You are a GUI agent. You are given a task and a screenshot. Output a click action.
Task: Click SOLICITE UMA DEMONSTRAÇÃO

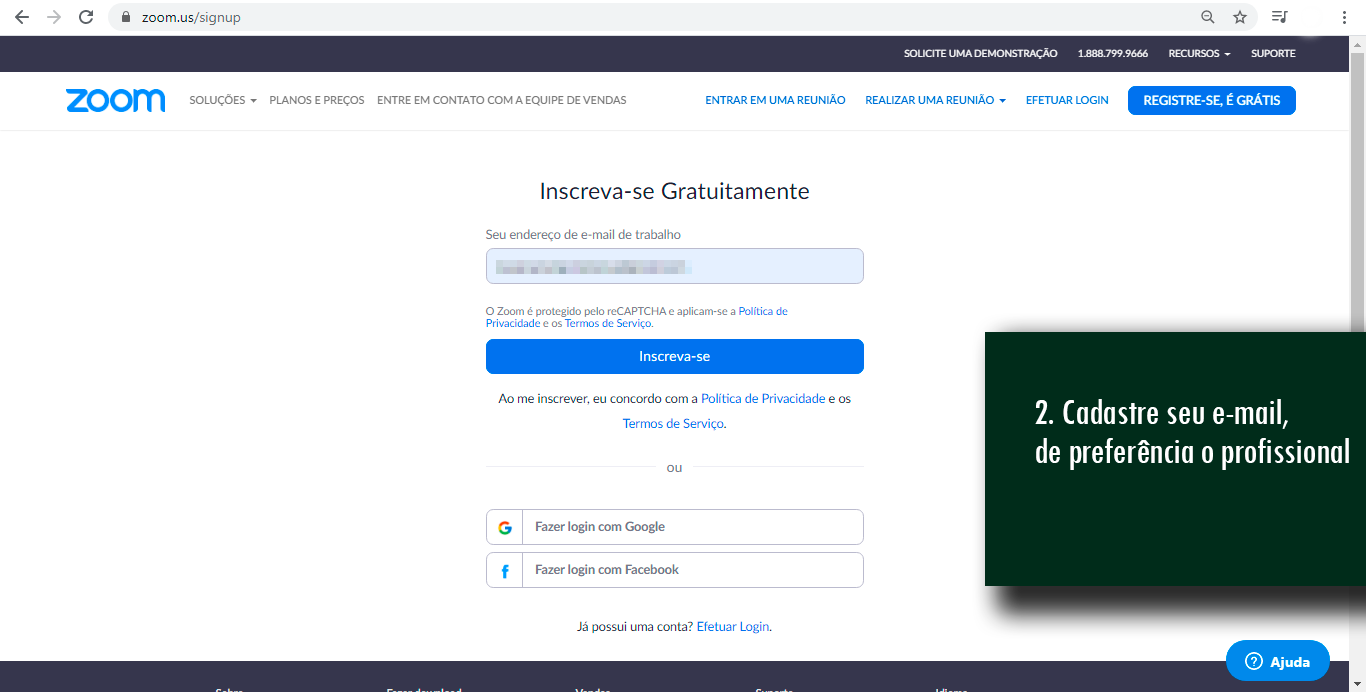click(x=980, y=53)
